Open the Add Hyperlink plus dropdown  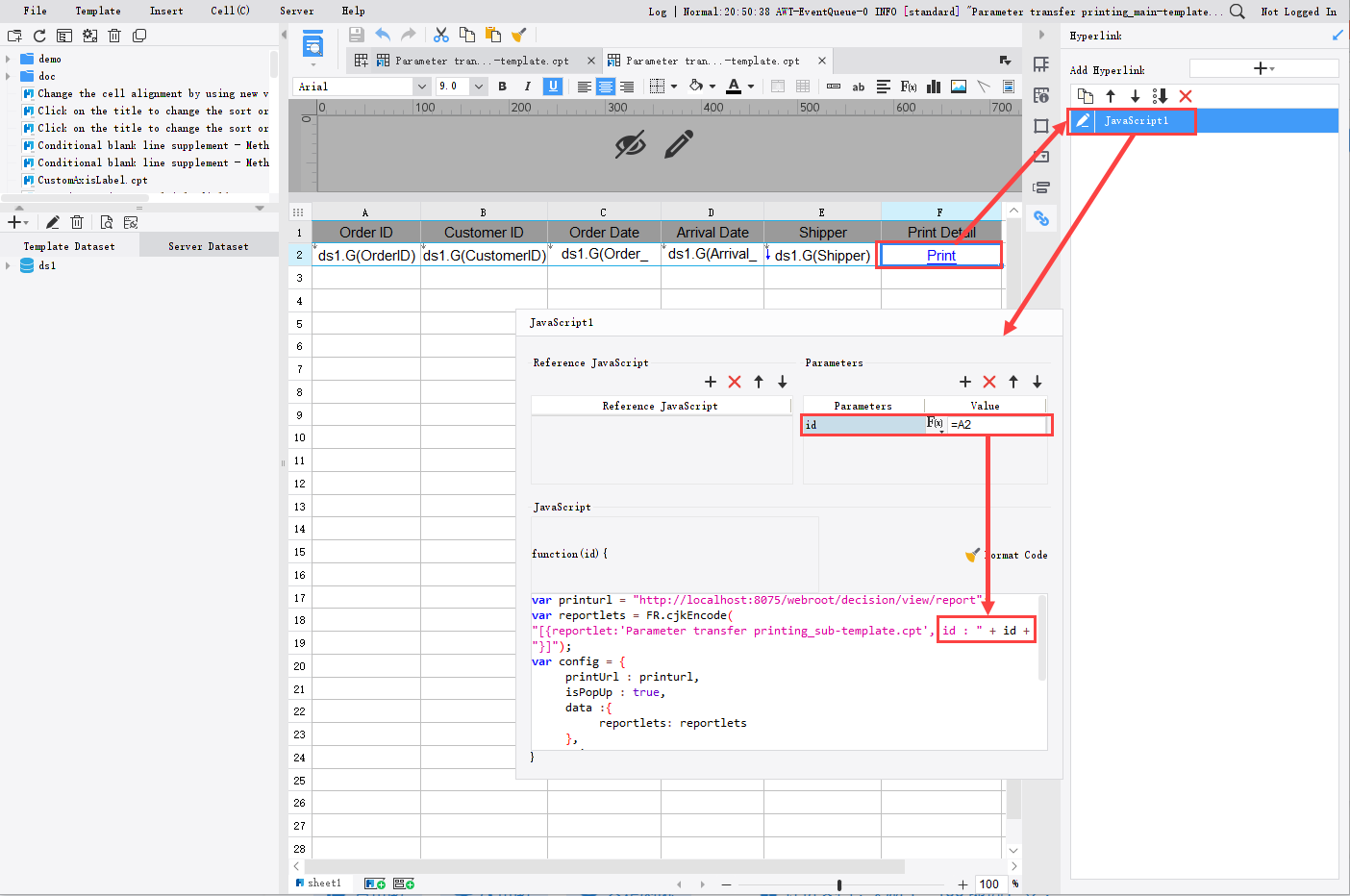click(x=1262, y=67)
